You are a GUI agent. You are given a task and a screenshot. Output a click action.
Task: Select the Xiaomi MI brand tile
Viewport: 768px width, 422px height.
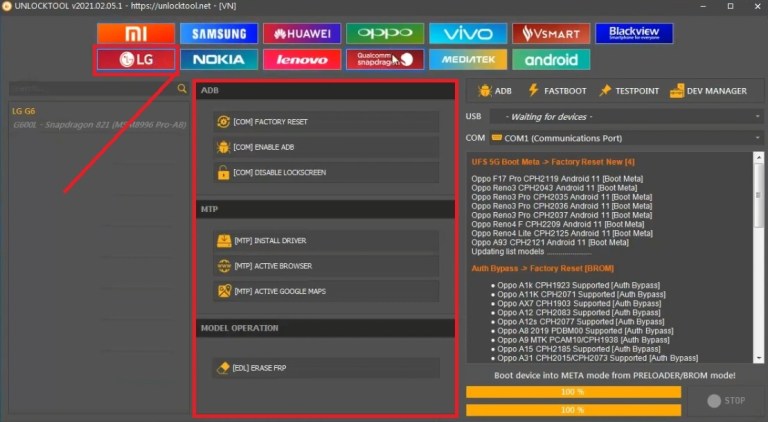coord(136,33)
